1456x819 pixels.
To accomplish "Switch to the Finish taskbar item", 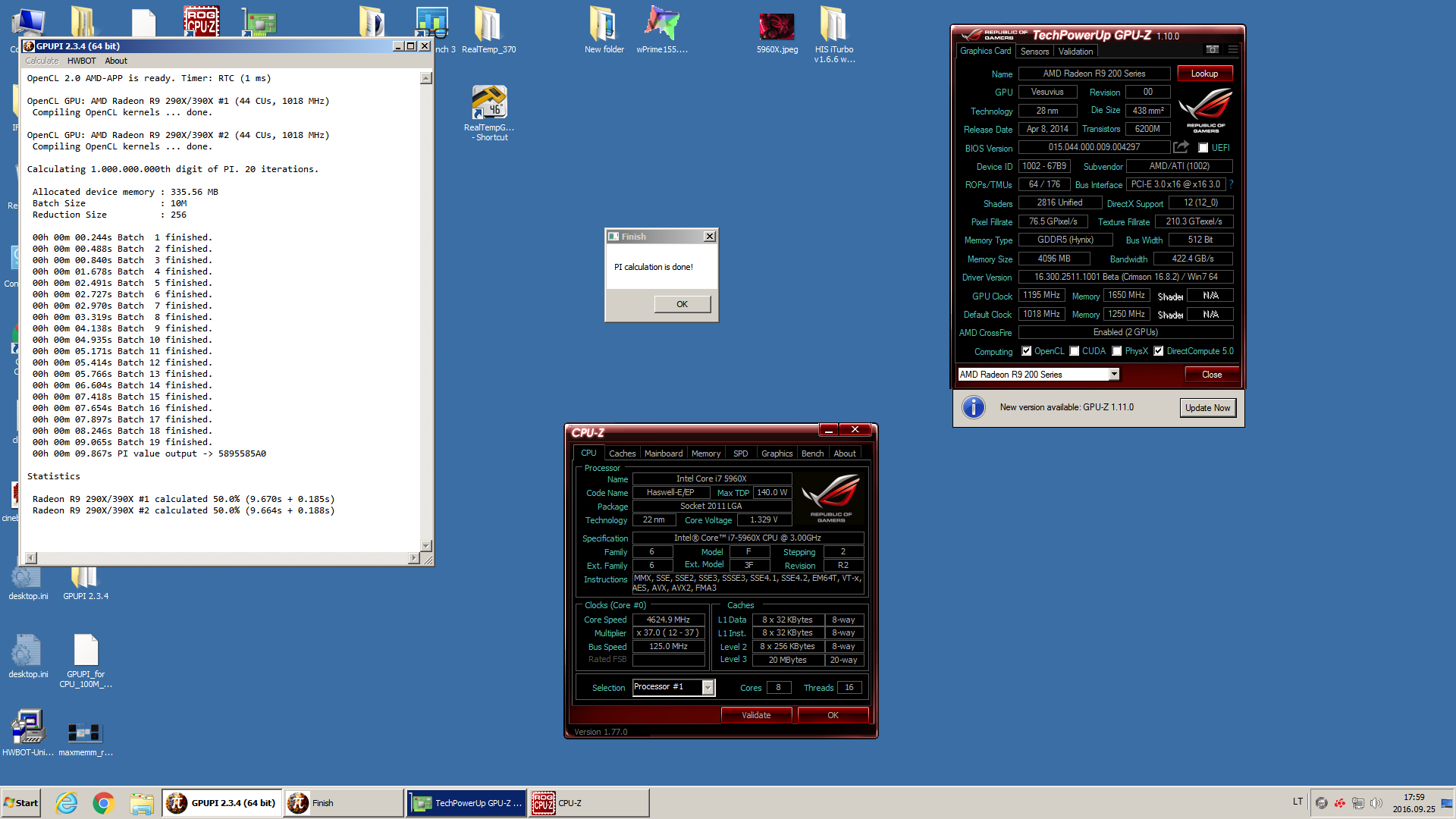I will (344, 803).
